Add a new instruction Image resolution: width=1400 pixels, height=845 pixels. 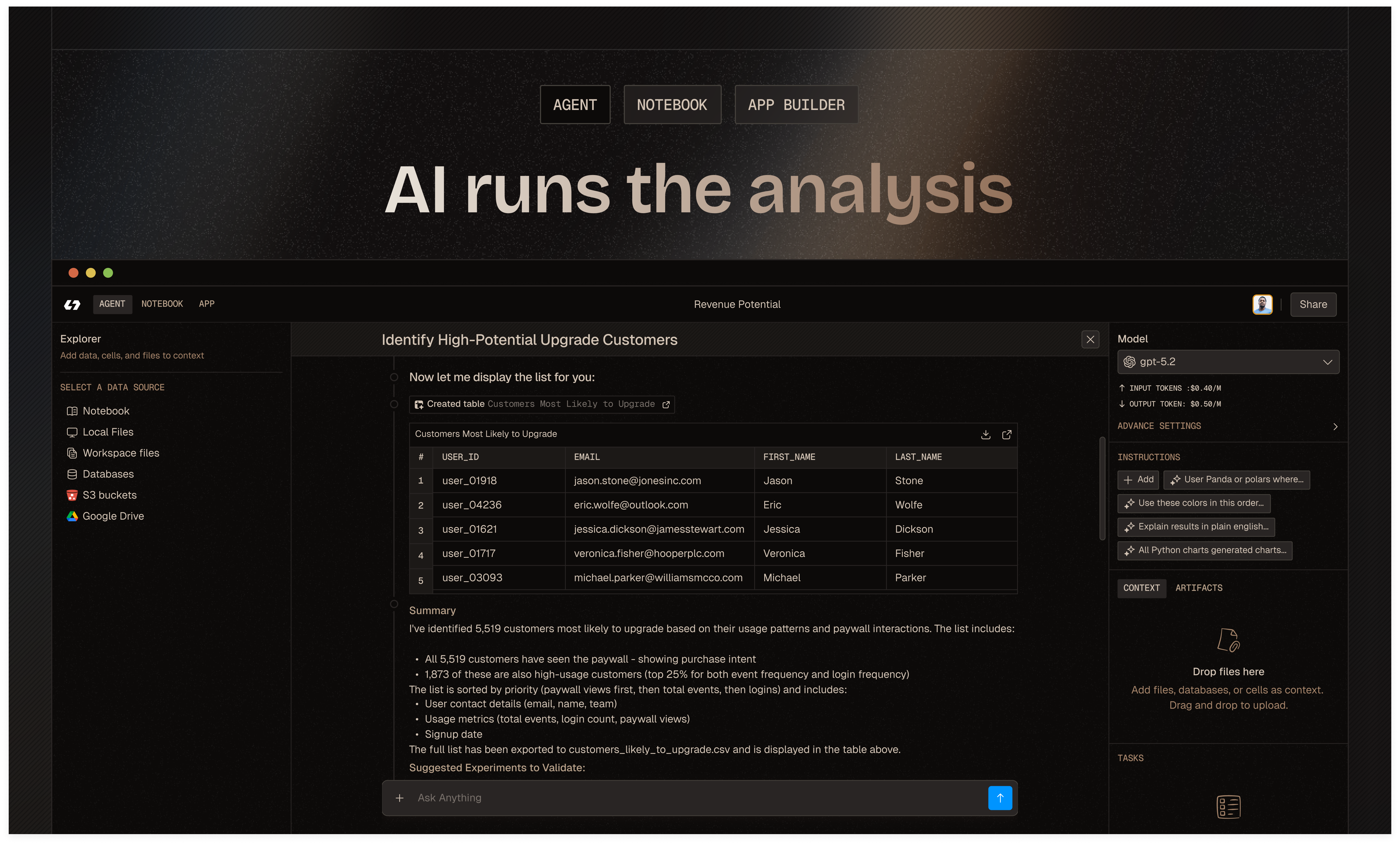point(1138,480)
